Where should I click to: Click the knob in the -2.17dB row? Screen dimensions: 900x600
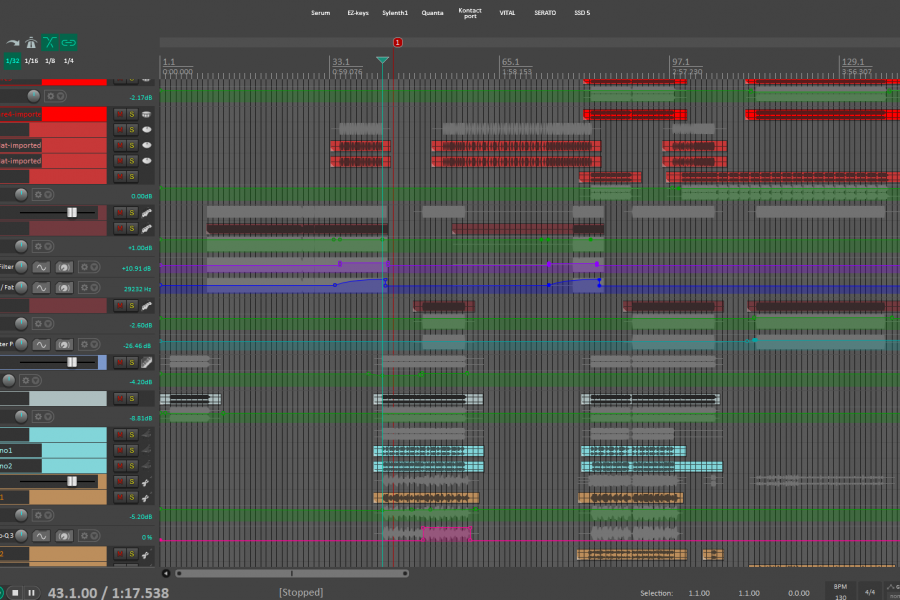coord(33,96)
